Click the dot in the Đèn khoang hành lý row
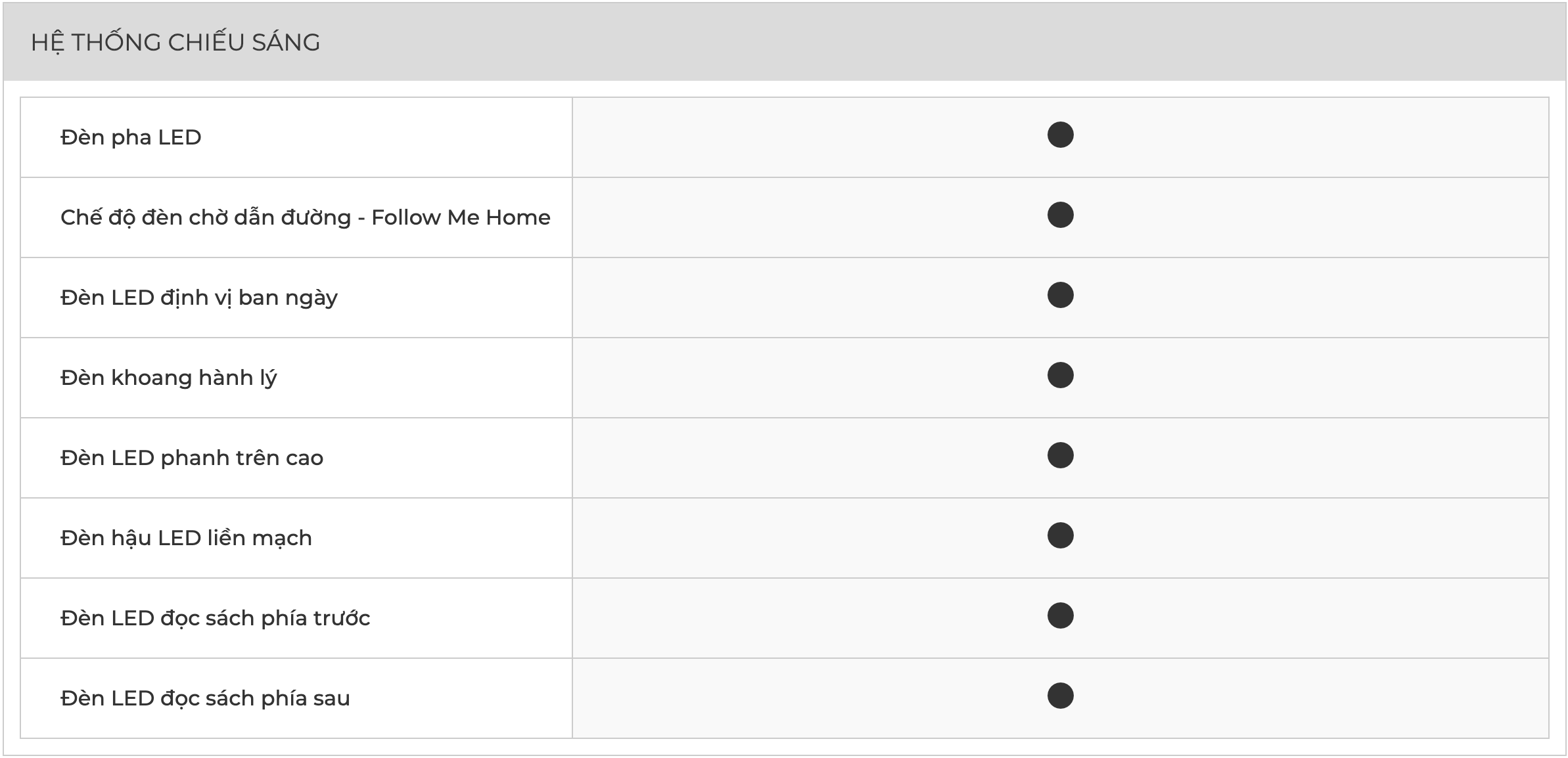The width and height of the screenshot is (1568, 758). 1060,376
